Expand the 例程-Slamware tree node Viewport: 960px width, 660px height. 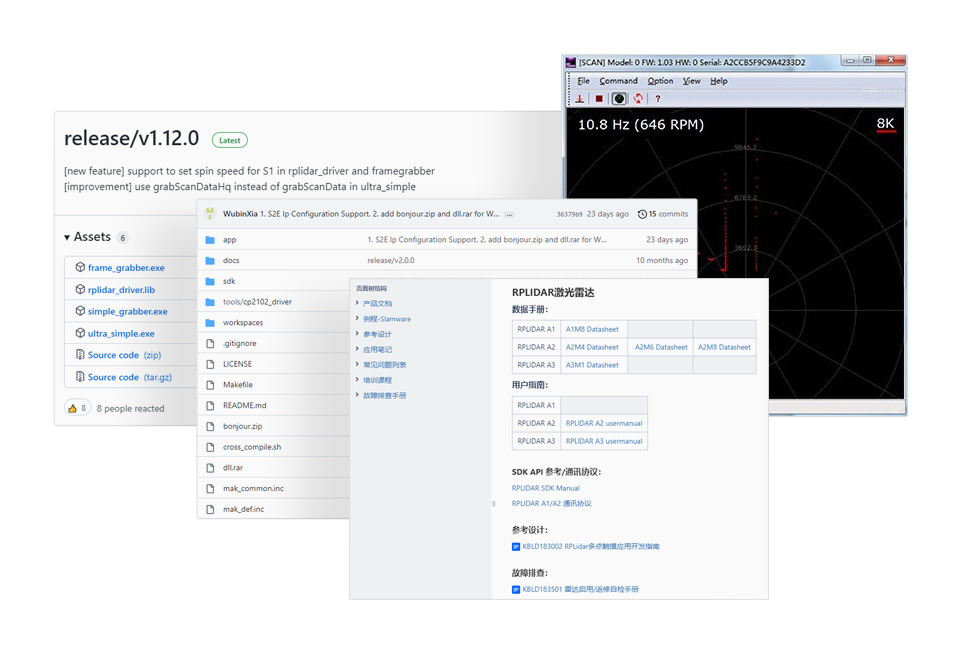tap(358, 319)
